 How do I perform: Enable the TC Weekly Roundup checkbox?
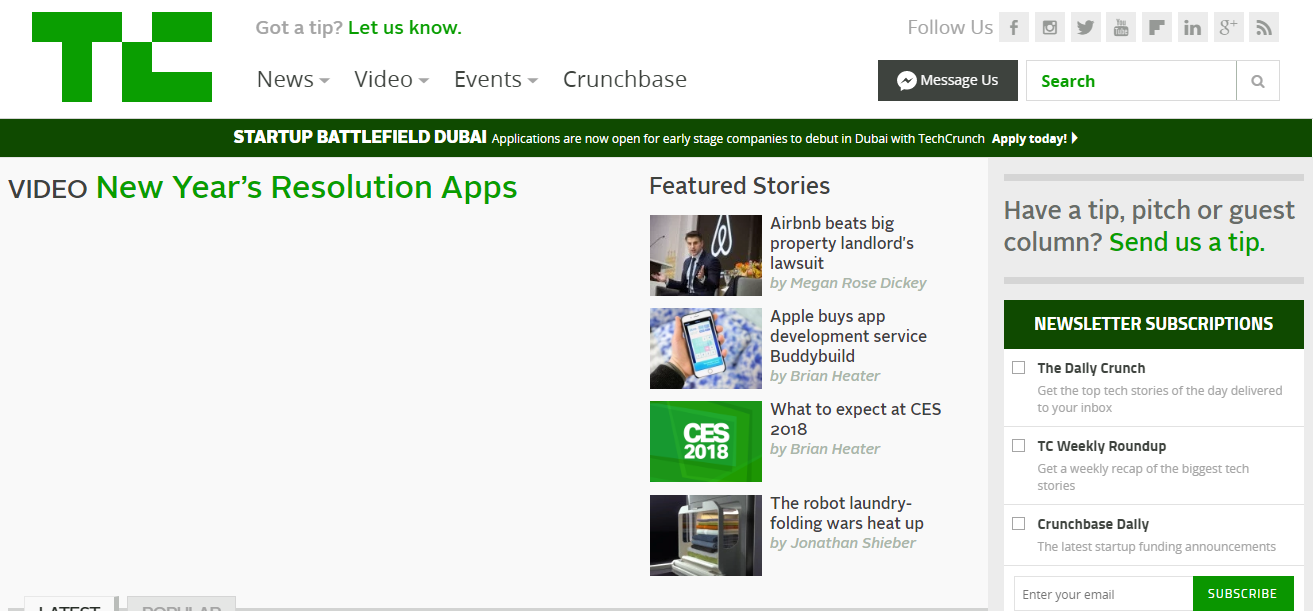[1018, 445]
